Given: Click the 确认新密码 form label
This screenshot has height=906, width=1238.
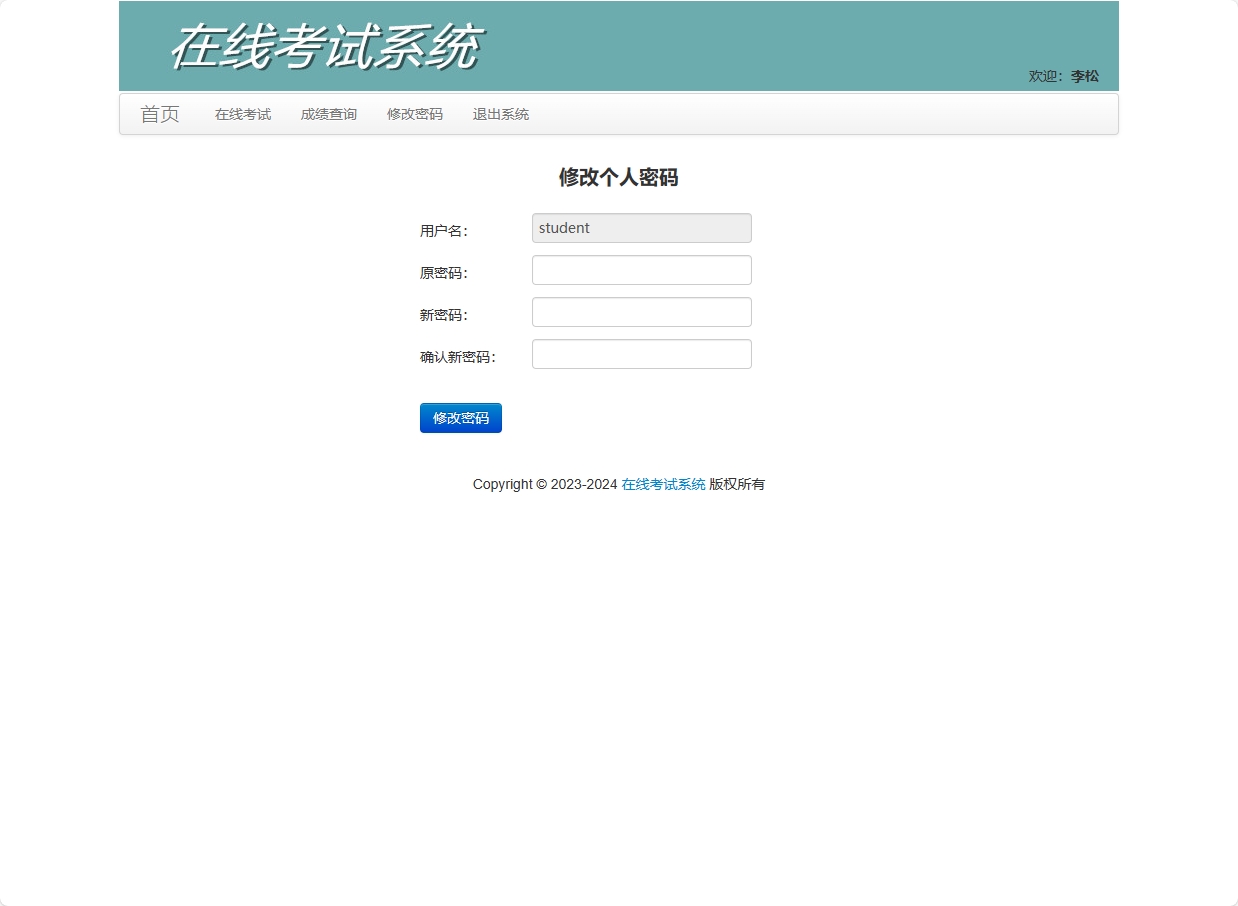Looking at the screenshot, I should click(x=459, y=356).
